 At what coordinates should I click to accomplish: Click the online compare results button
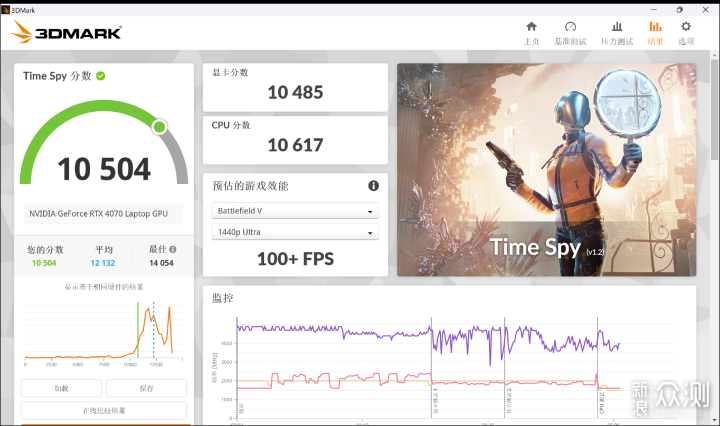point(104,410)
